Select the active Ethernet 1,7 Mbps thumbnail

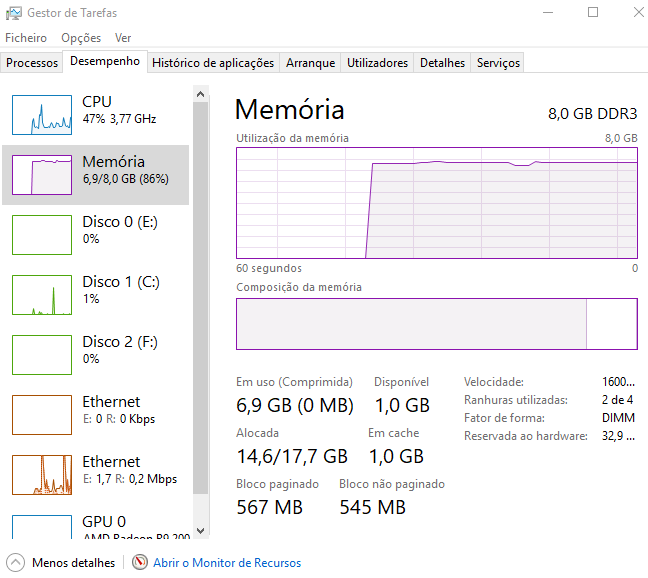click(x=42, y=475)
